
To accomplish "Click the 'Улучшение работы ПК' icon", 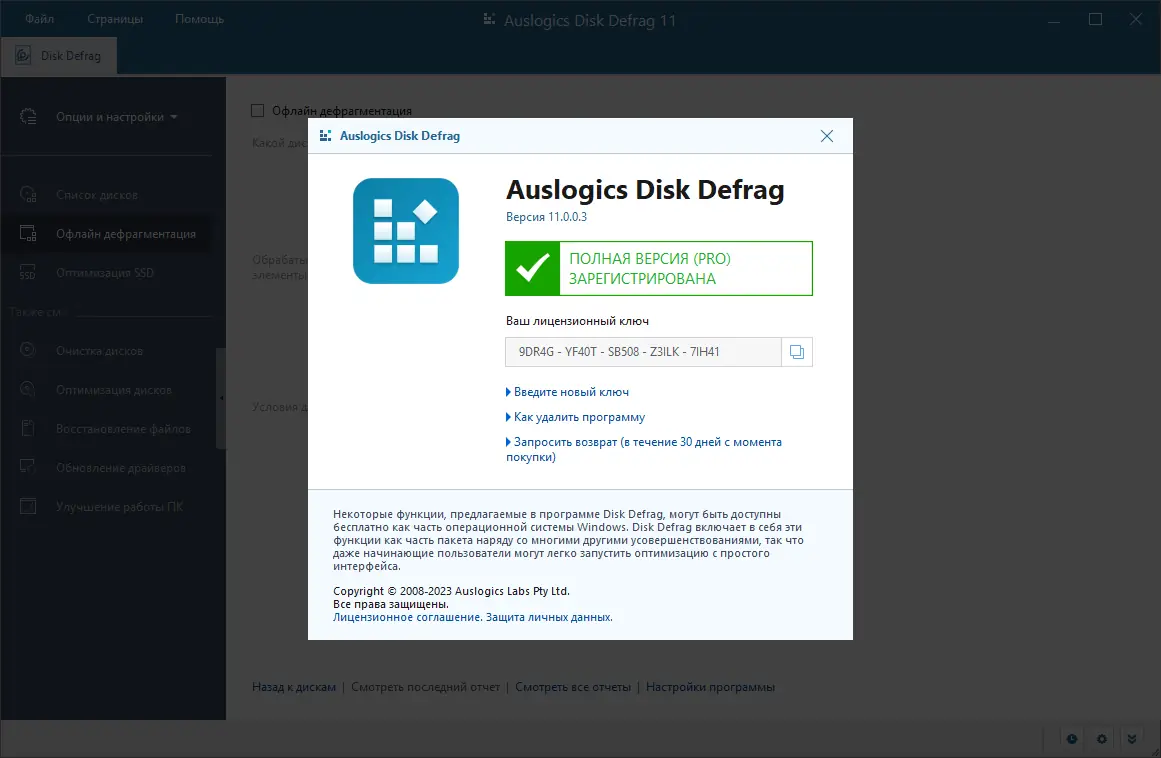I will point(28,506).
